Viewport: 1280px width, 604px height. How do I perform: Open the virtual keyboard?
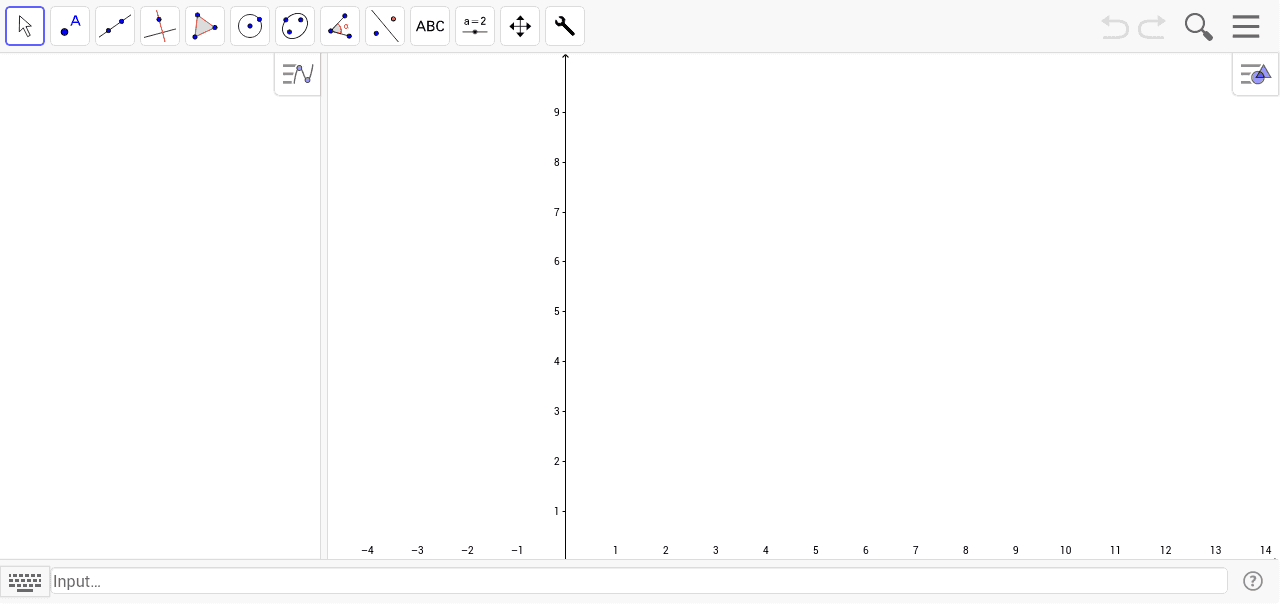[25, 581]
